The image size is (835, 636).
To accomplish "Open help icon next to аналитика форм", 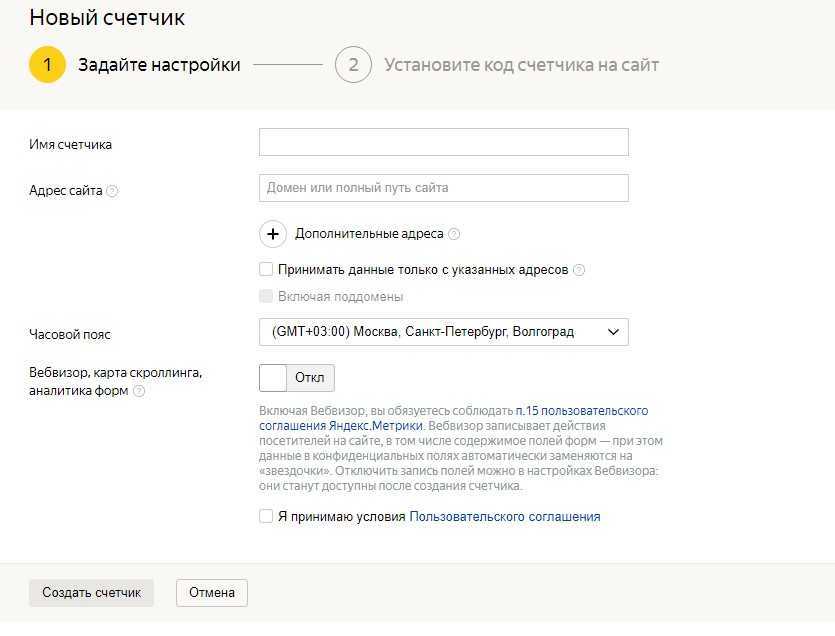I will point(139,391).
